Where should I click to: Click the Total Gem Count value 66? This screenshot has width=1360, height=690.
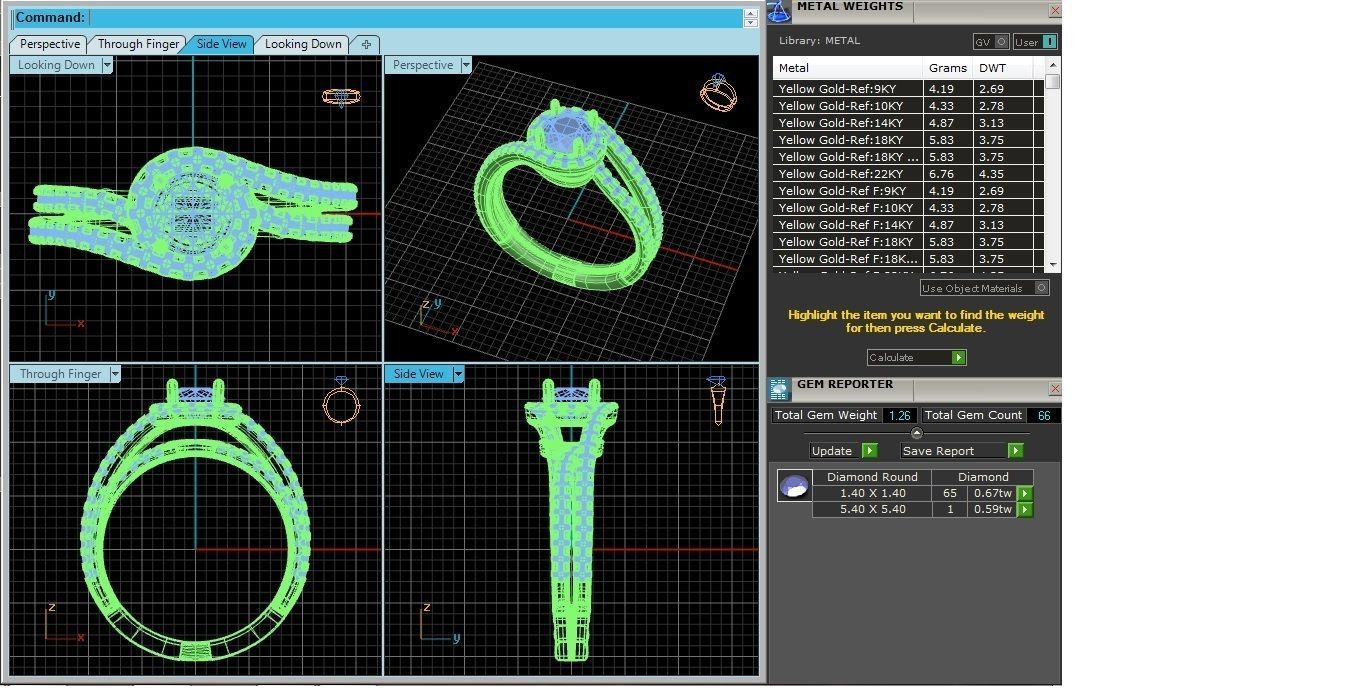pyautogui.click(x=1044, y=415)
